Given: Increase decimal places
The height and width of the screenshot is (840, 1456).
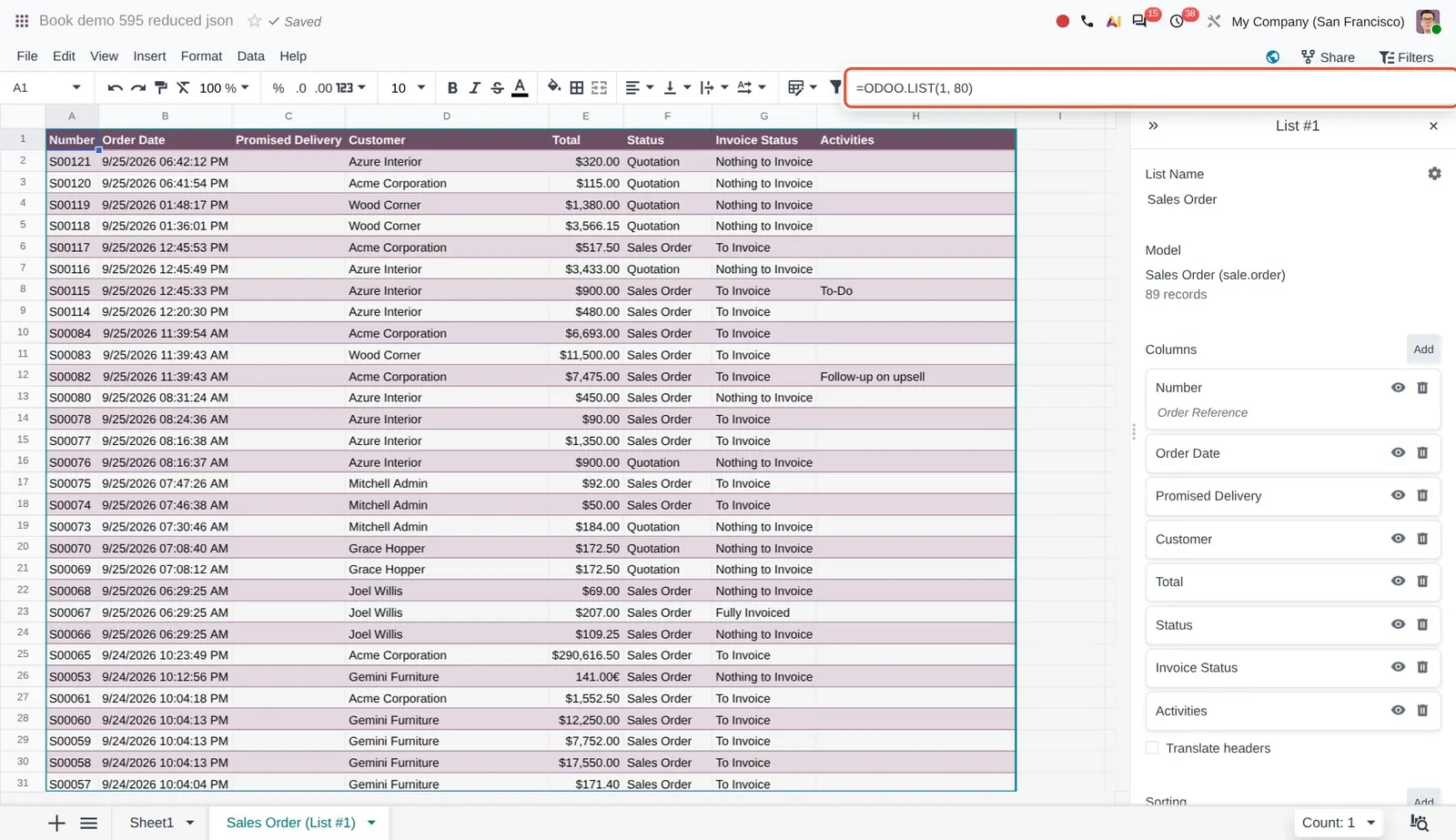Looking at the screenshot, I should coord(324,87).
